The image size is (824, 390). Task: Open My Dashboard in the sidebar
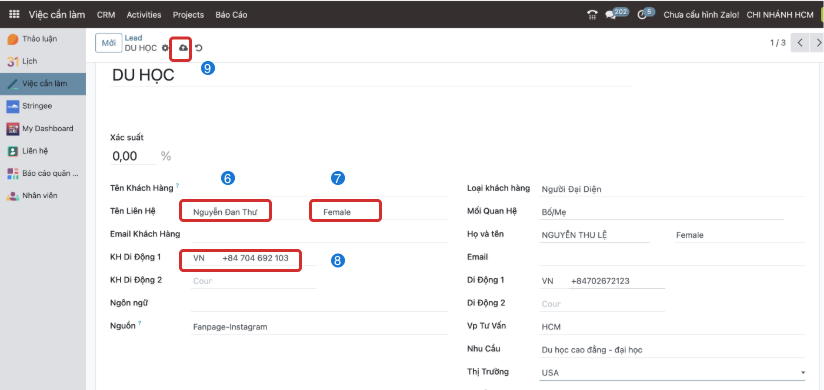[43, 128]
